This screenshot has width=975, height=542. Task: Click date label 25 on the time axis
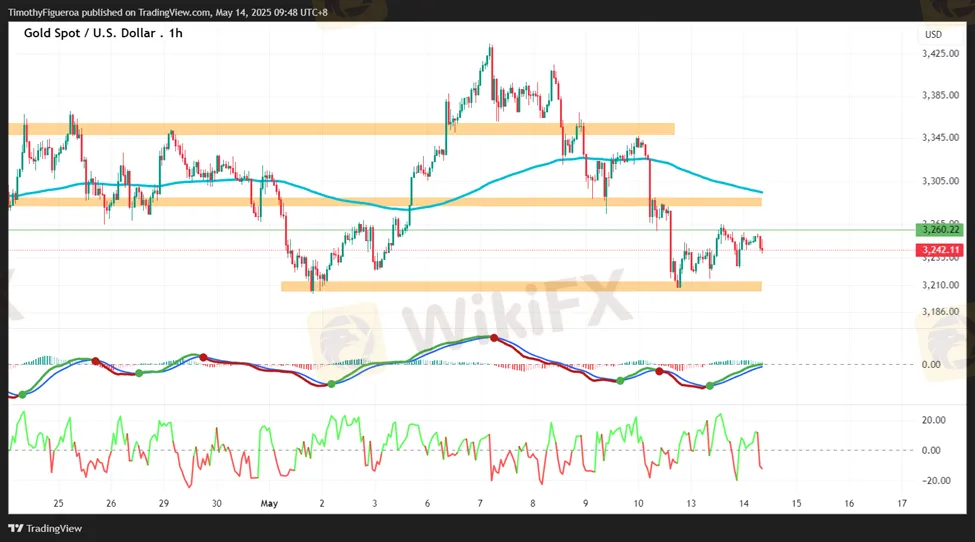[x=58, y=503]
